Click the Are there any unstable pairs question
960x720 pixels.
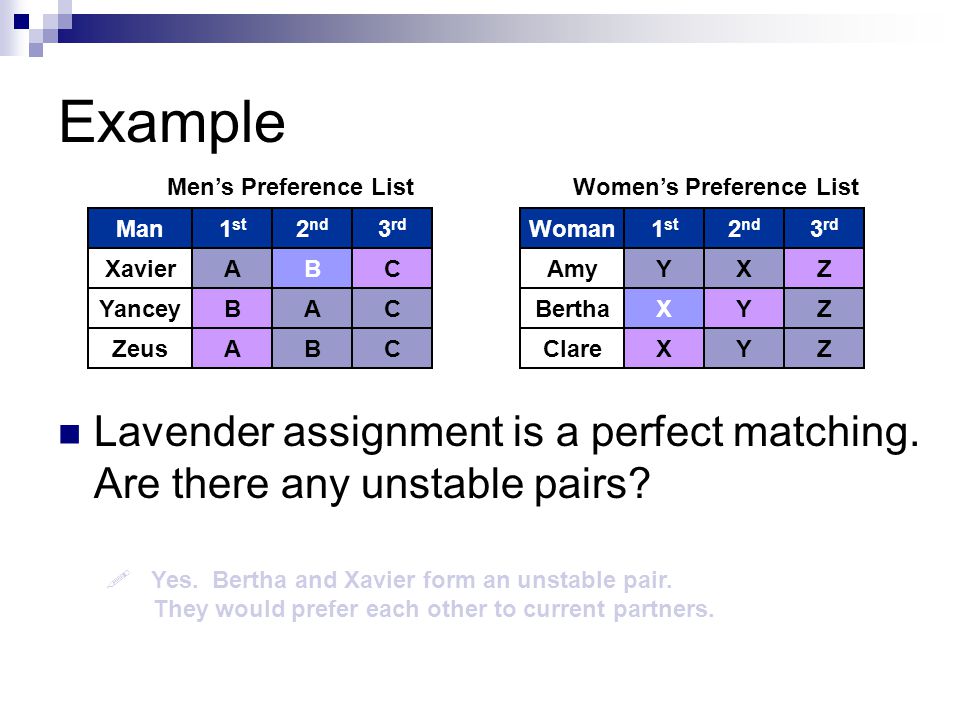tap(372, 484)
